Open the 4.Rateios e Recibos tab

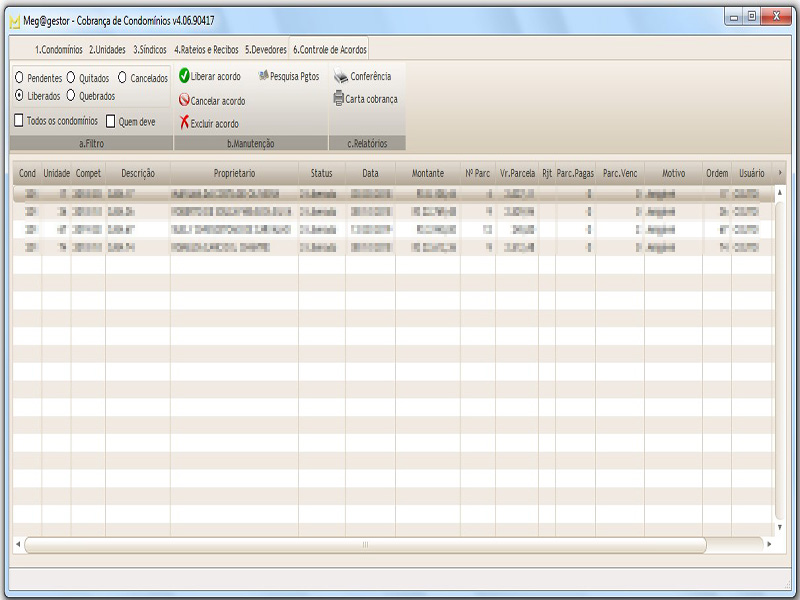pyautogui.click(x=206, y=49)
